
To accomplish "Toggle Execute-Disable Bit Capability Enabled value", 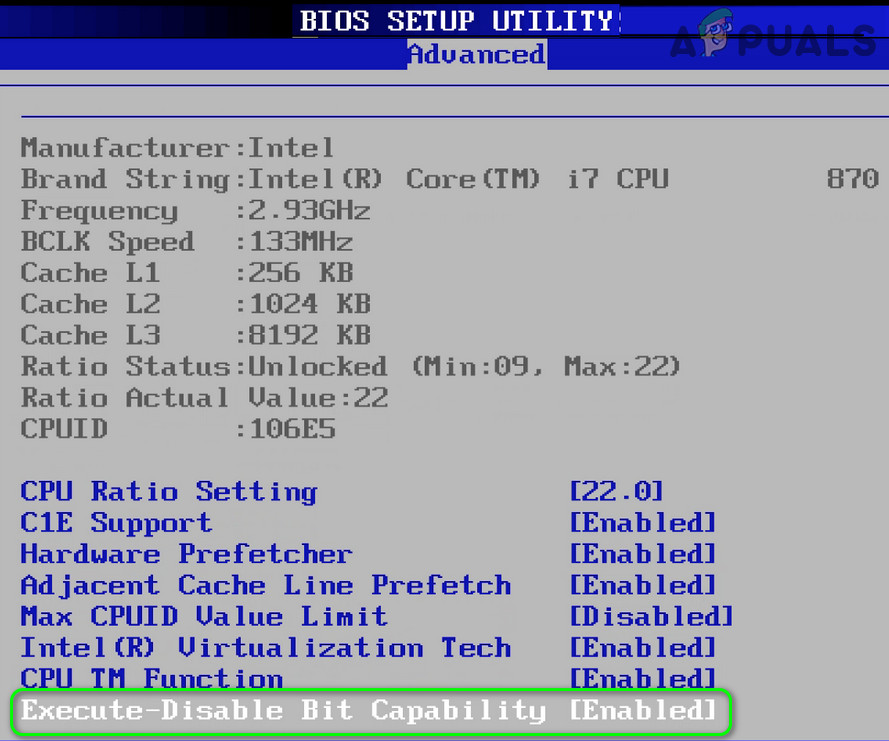I will coord(642,710).
